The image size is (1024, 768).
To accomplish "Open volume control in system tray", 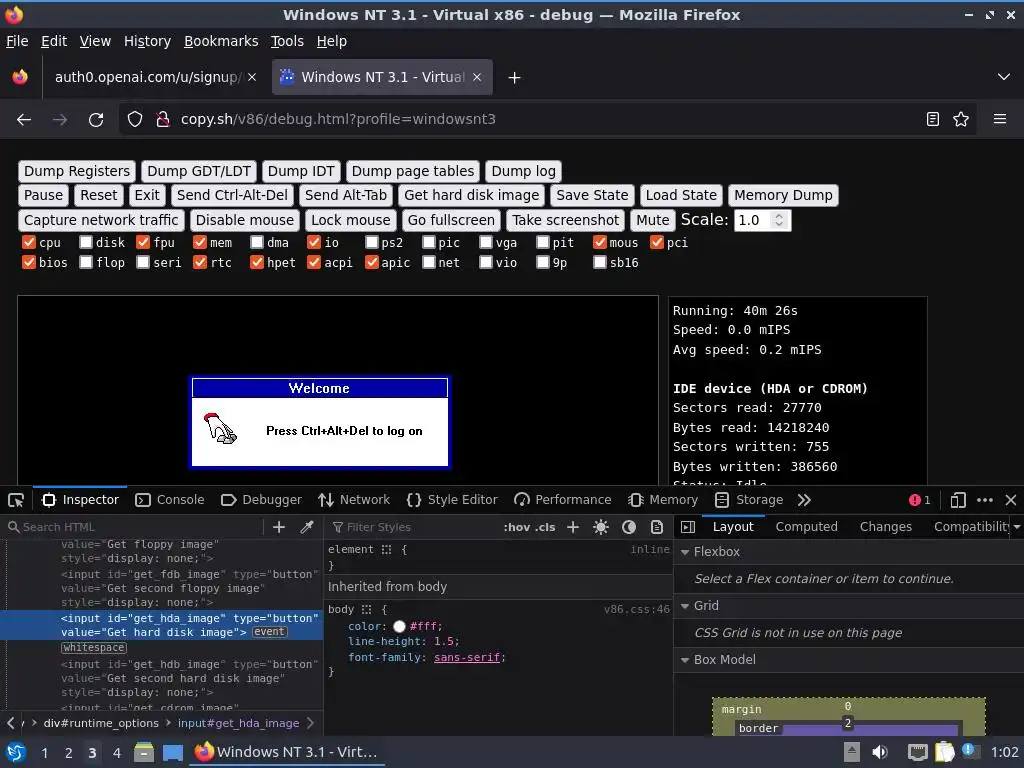I will (x=880, y=752).
